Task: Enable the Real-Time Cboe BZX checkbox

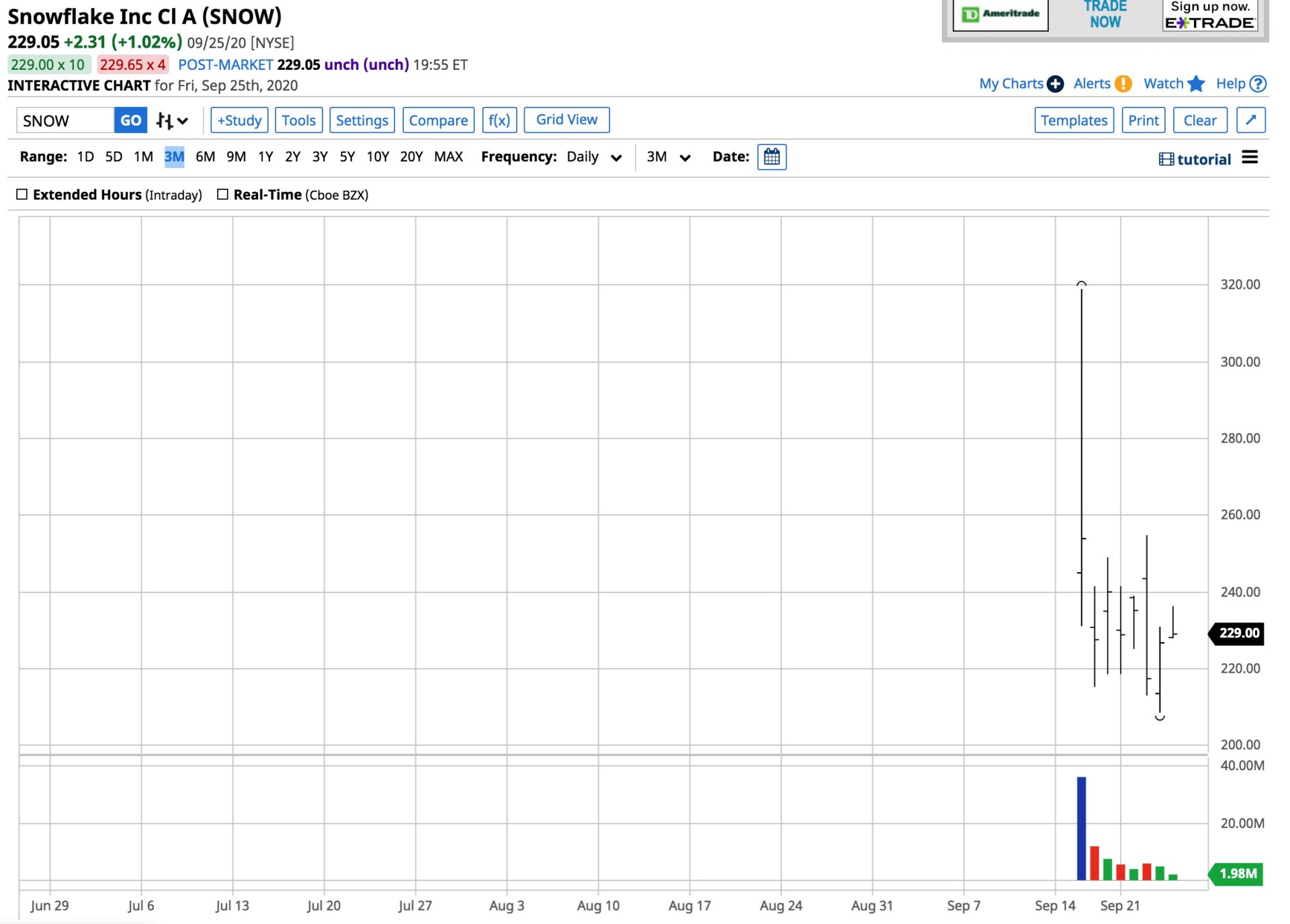Action: click(x=222, y=194)
